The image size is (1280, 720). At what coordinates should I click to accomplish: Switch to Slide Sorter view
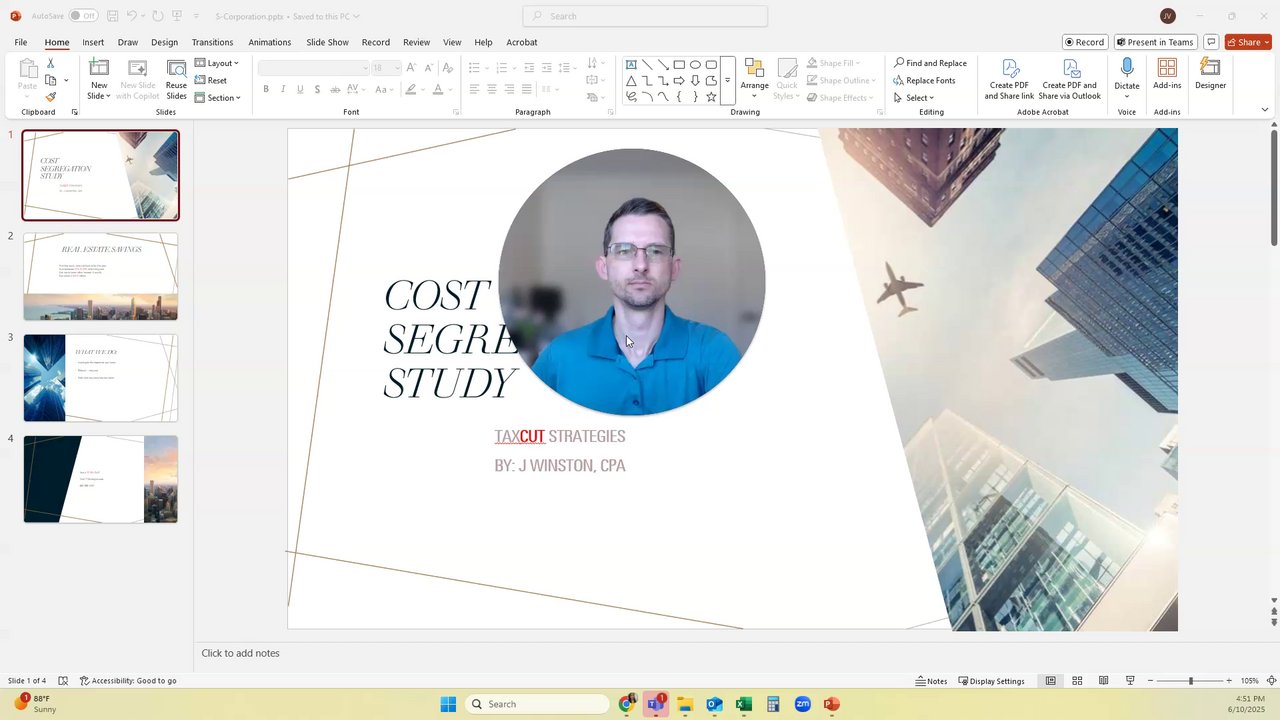1077,681
